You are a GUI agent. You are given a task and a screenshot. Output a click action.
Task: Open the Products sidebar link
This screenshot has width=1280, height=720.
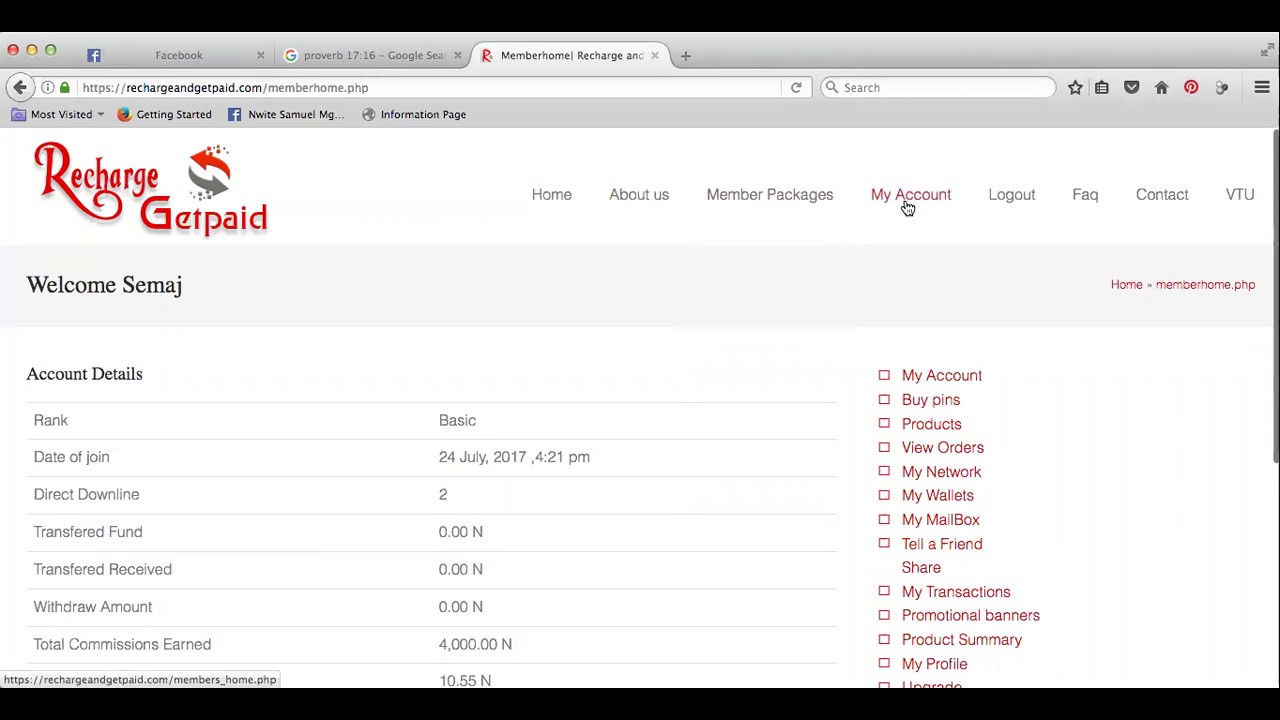931,424
